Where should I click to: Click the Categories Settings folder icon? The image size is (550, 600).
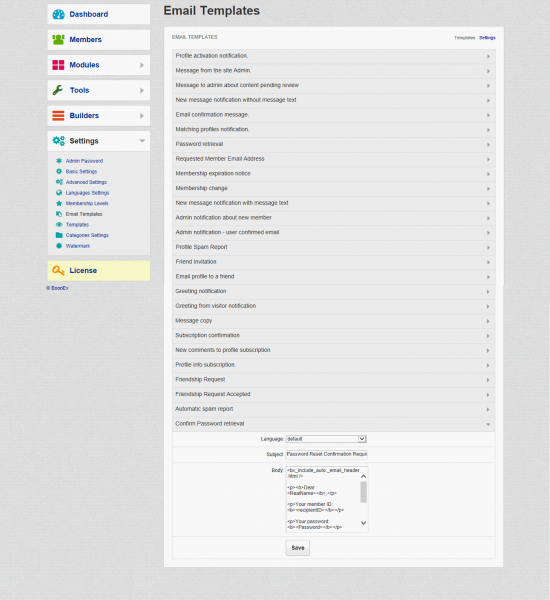[59, 235]
